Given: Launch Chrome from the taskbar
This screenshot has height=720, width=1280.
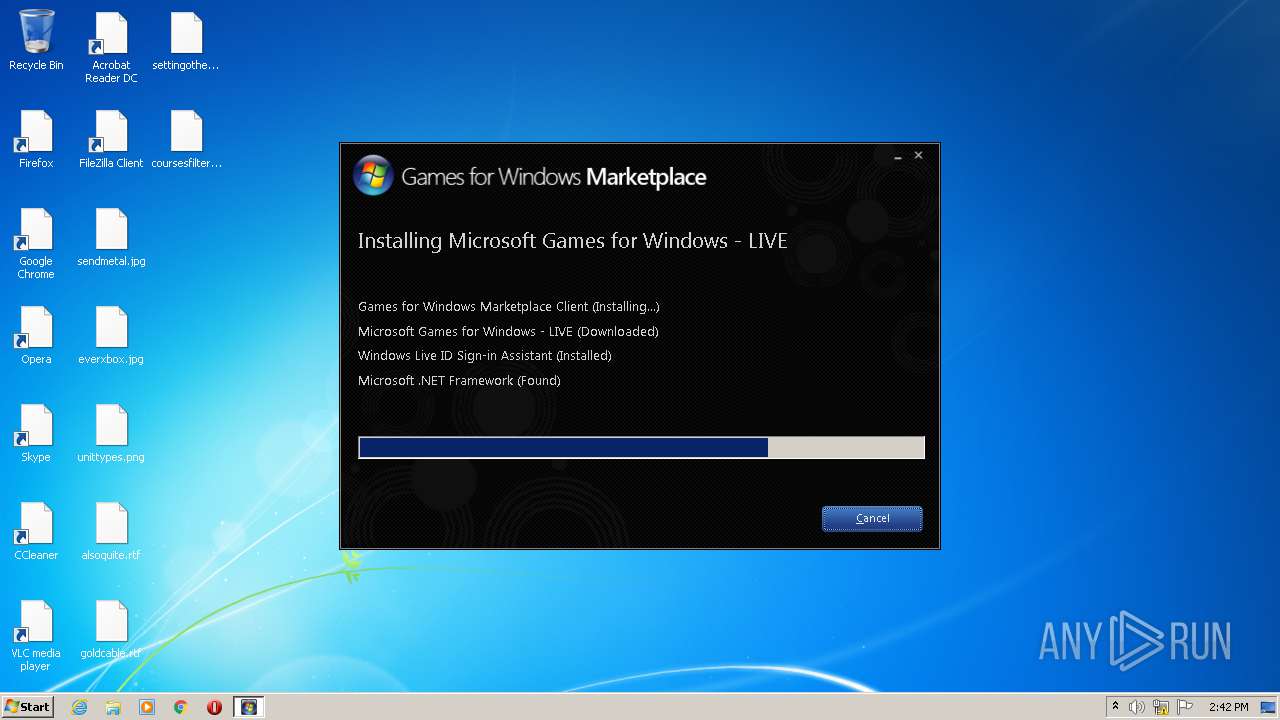Looking at the screenshot, I should coord(181,707).
